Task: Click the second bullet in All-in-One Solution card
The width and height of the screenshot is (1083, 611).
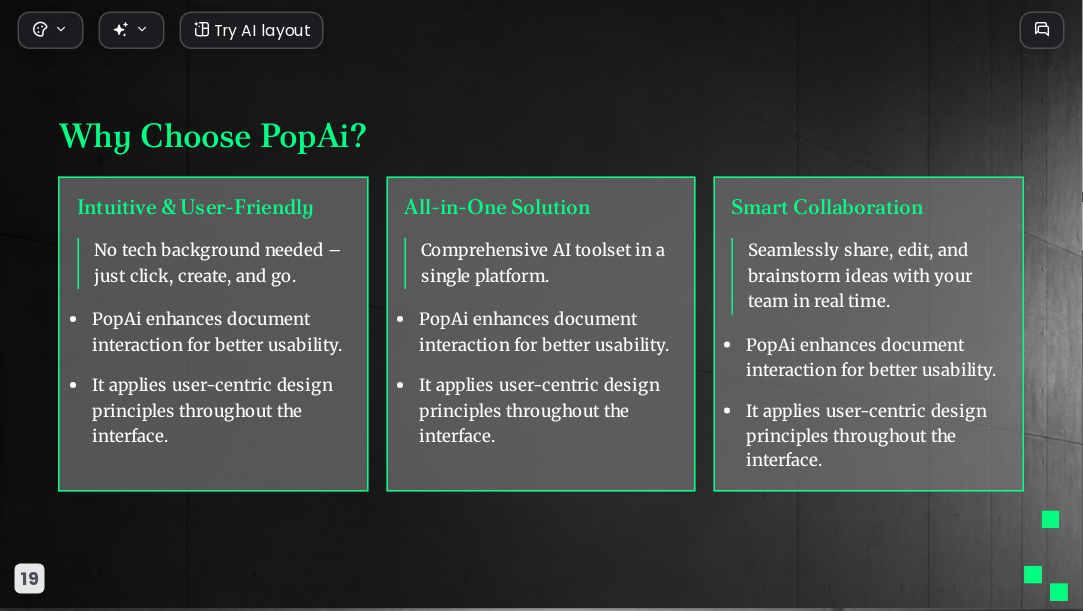Action: point(539,411)
